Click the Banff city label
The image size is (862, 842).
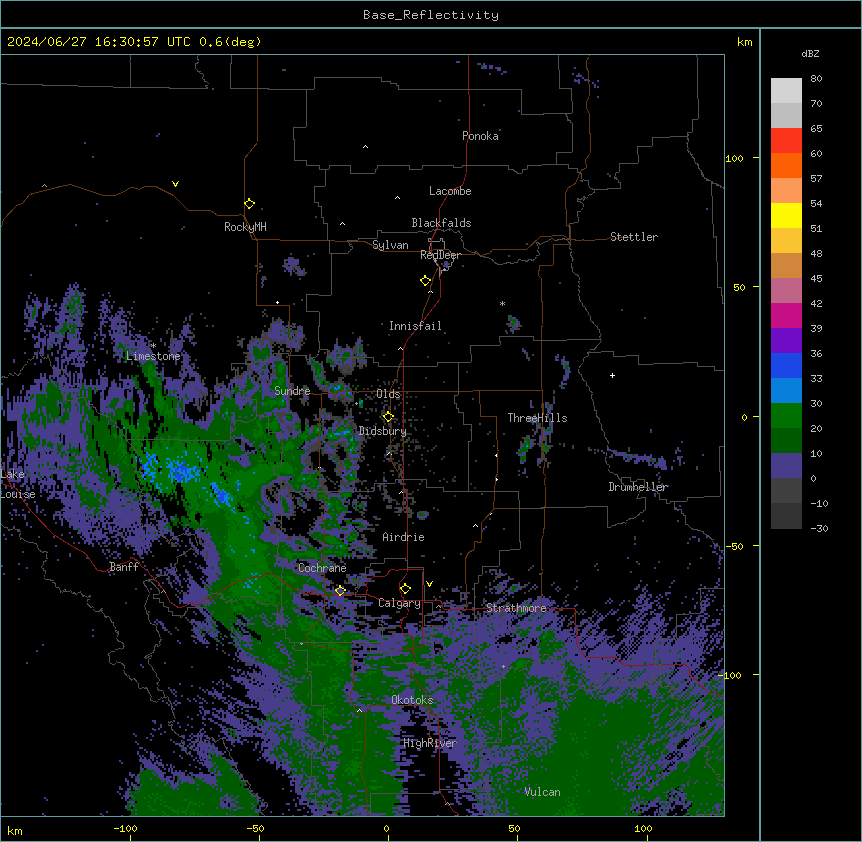(124, 567)
